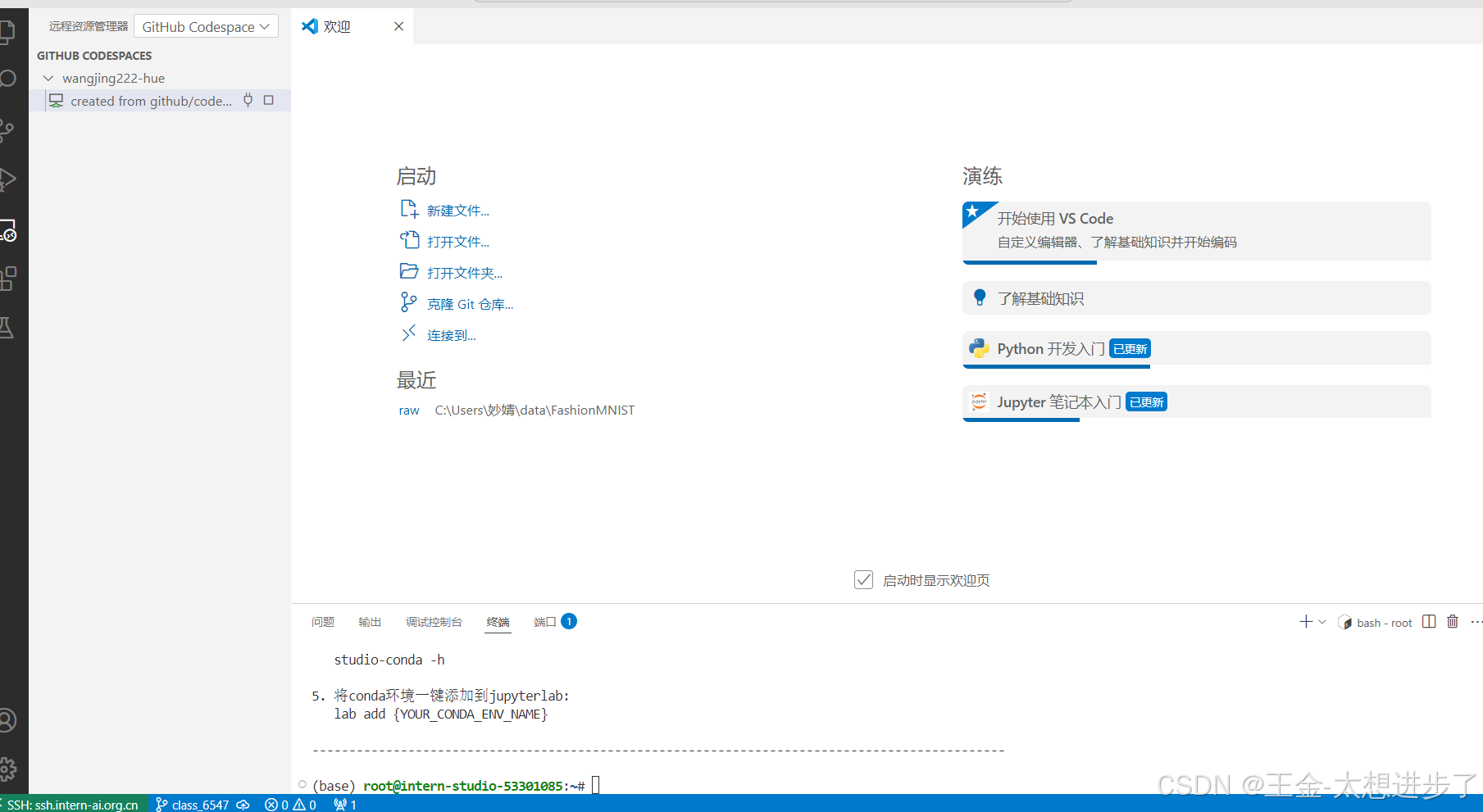Open 开始使用 VS Code walkthrough
The height and width of the screenshot is (812, 1483).
tap(1197, 231)
